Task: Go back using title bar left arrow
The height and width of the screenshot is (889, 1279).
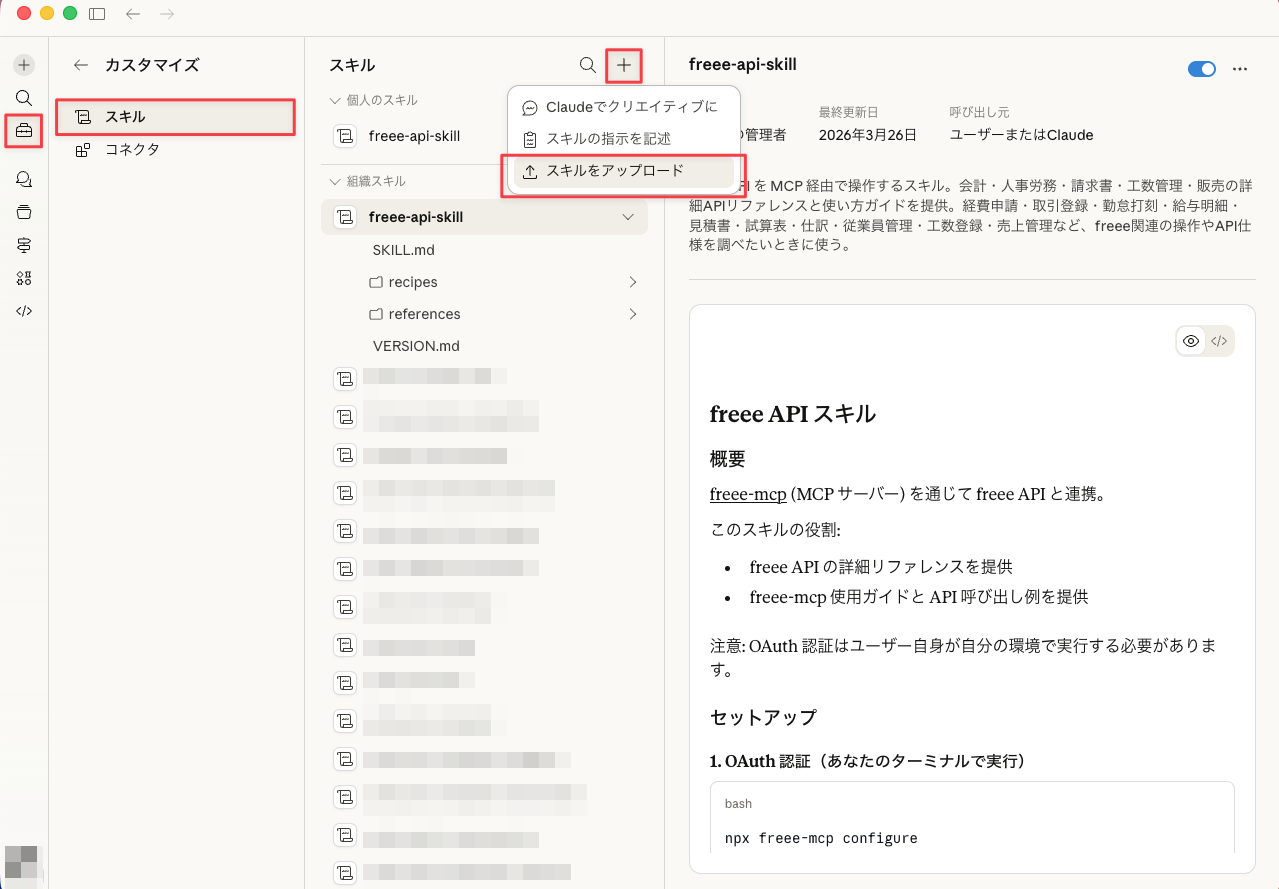Action: point(133,14)
